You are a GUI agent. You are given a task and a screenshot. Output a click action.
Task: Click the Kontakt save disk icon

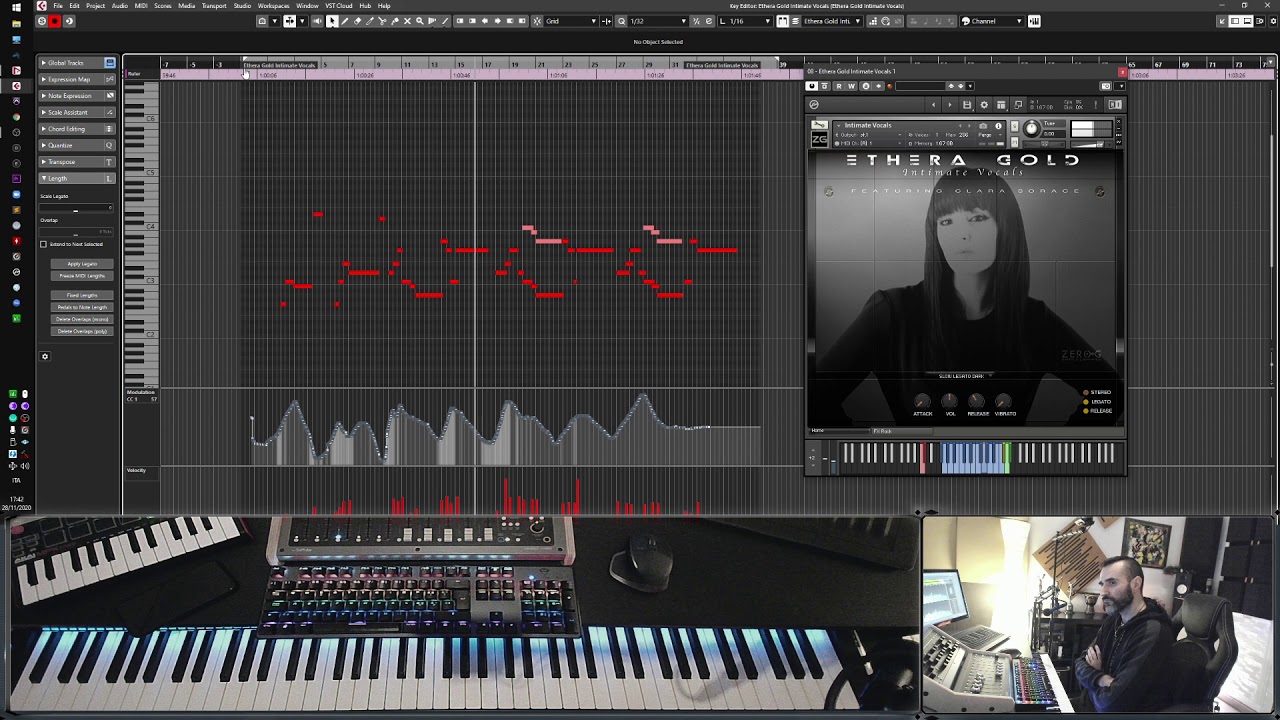[967, 105]
